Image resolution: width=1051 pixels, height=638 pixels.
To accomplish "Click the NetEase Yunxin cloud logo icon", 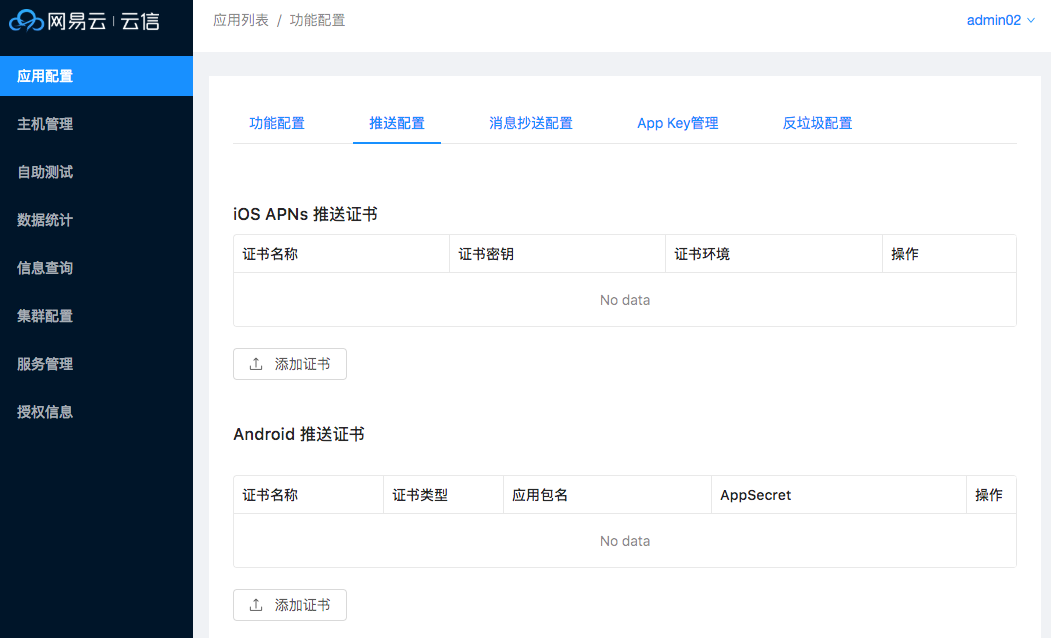I will point(27,20).
